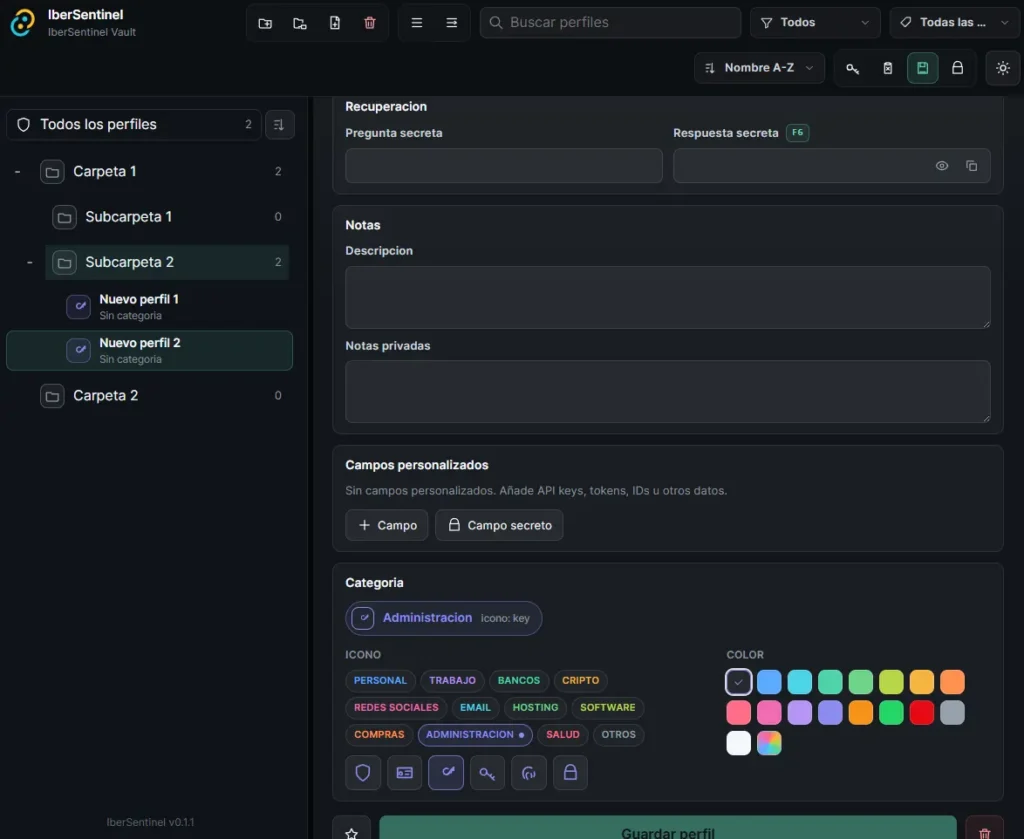1024x839 pixels.
Task: Select the BANCOS category chip
Action: 519,680
